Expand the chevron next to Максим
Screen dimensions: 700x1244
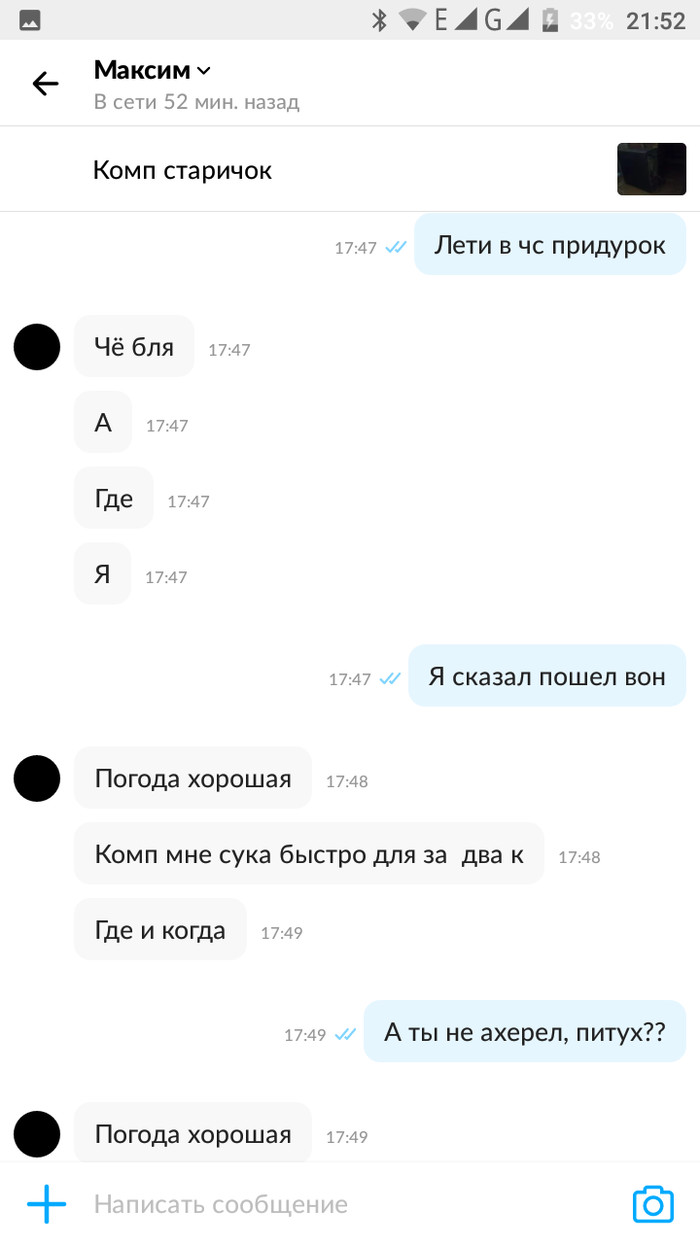point(204,71)
